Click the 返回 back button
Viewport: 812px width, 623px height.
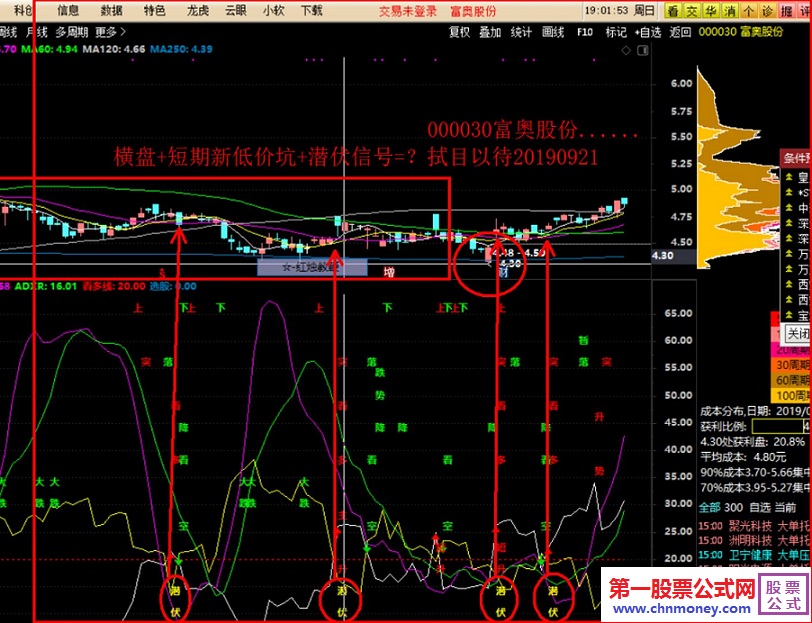pyautogui.click(x=680, y=32)
